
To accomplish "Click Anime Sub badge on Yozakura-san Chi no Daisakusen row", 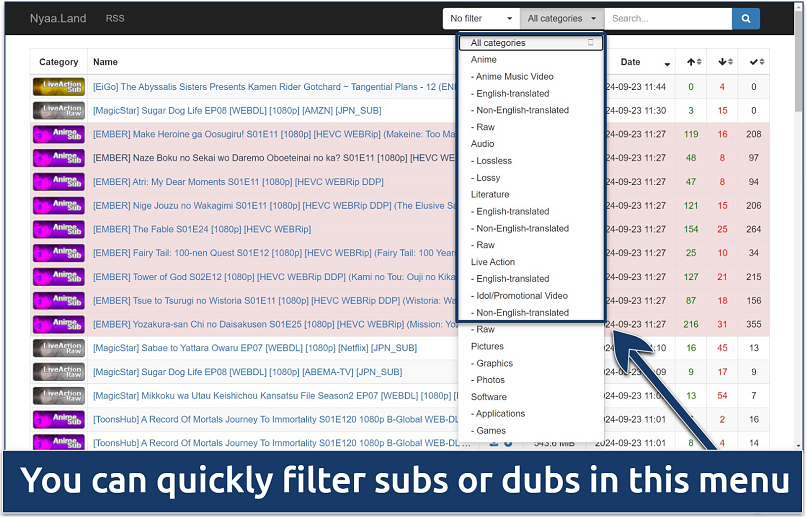I will (x=59, y=324).
